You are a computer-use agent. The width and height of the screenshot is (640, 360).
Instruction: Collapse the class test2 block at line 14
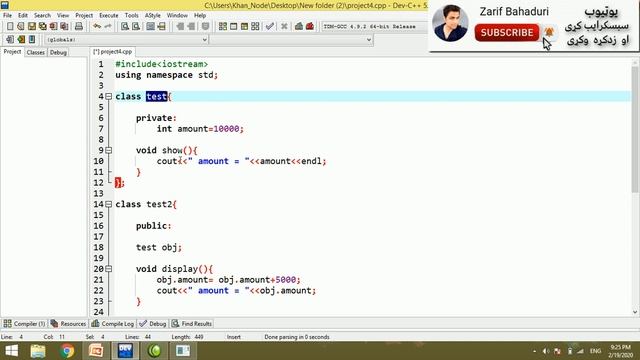pyautogui.click(x=109, y=204)
